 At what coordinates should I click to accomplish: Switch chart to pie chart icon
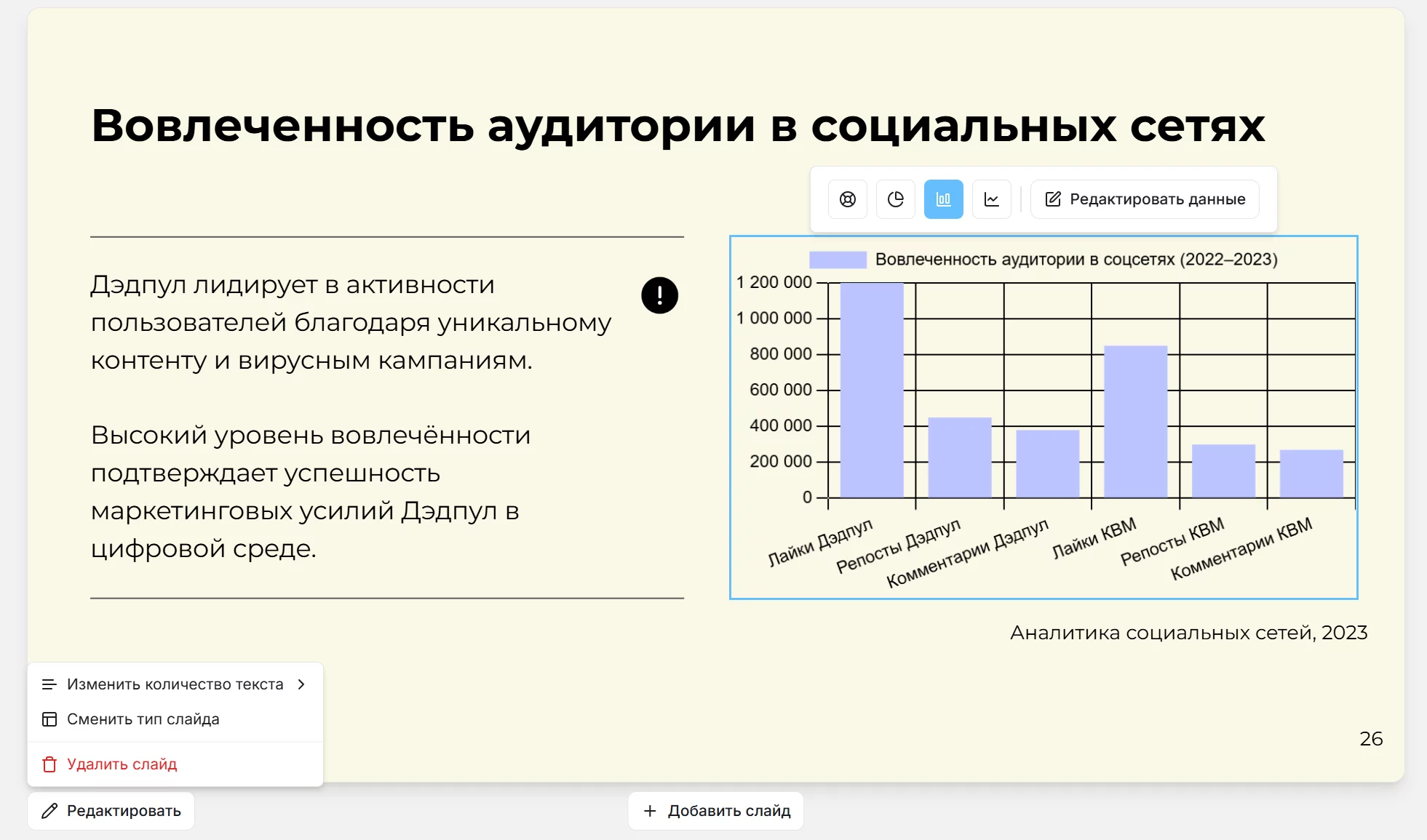pyautogui.click(x=896, y=199)
